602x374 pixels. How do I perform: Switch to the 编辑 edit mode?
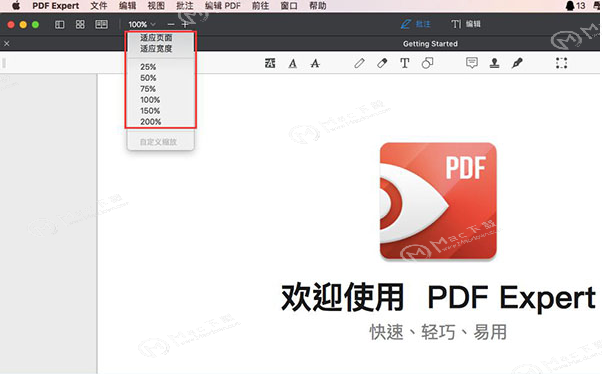point(466,24)
